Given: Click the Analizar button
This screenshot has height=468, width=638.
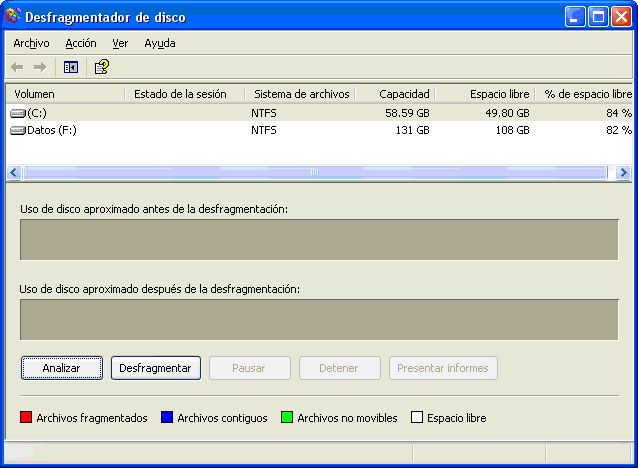Looking at the screenshot, I should click(62, 368).
